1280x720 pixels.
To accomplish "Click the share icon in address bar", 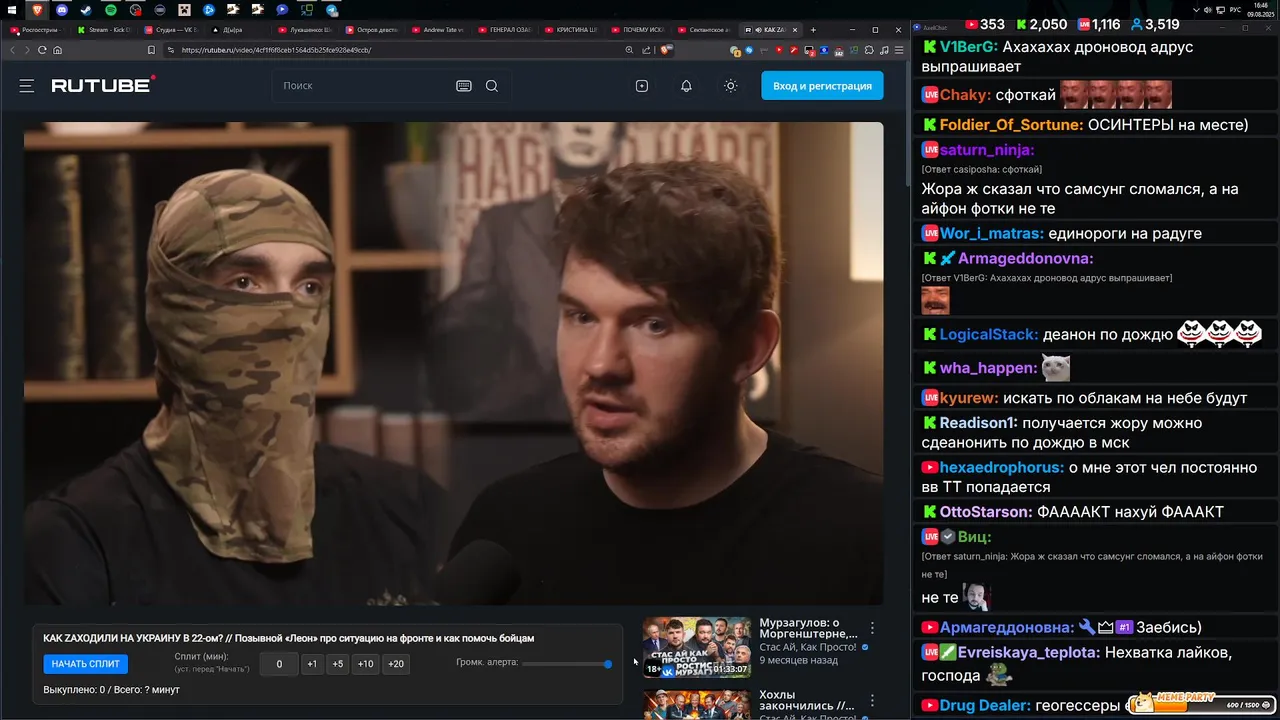I will [x=647, y=50].
